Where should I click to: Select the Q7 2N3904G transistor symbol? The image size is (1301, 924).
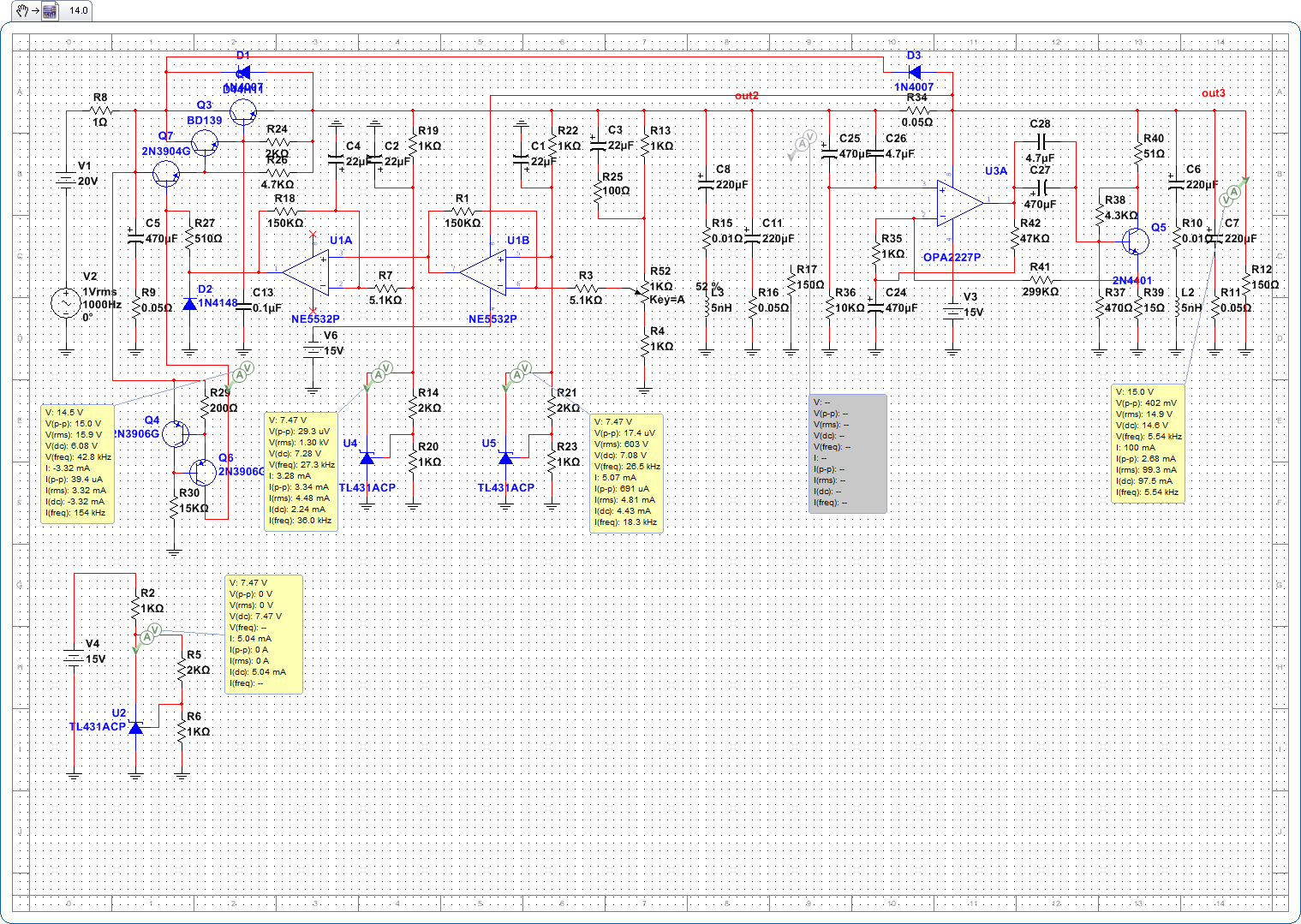(x=166, y=174)
